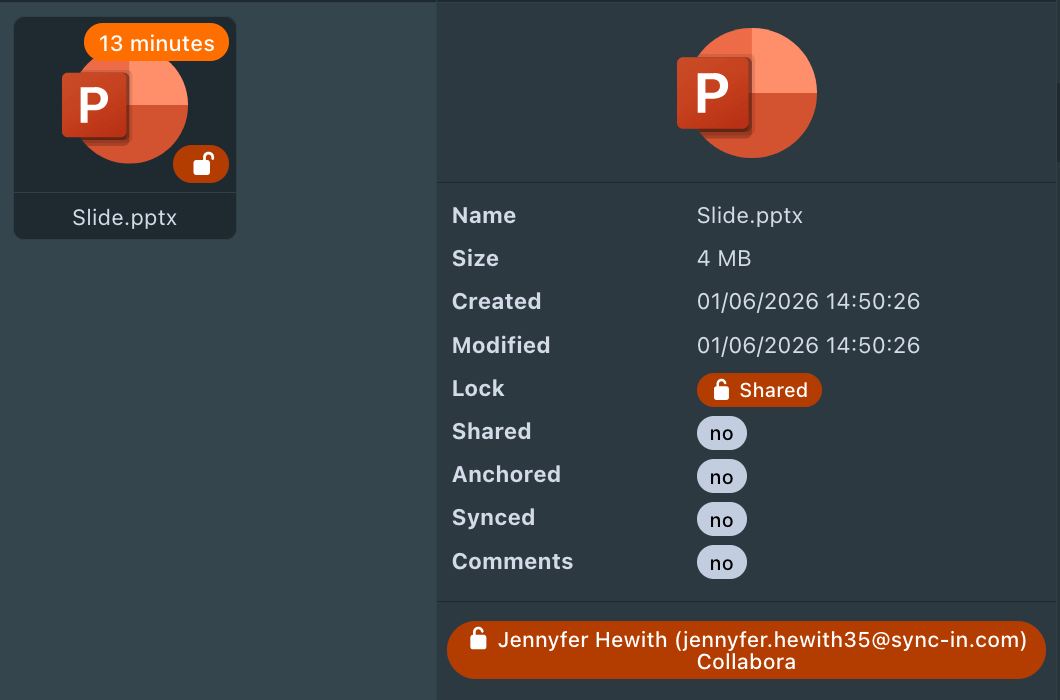
Task: Click the Comments field label
Action: [512, 562]
